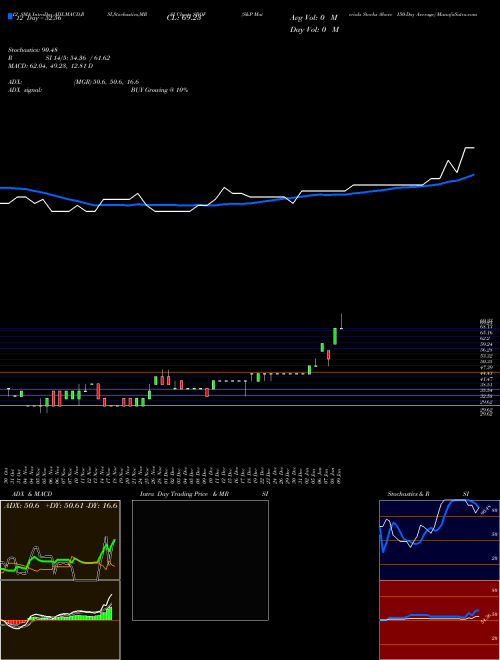Click the 'Stochastics: 90.48' reading

click(32, 50)
